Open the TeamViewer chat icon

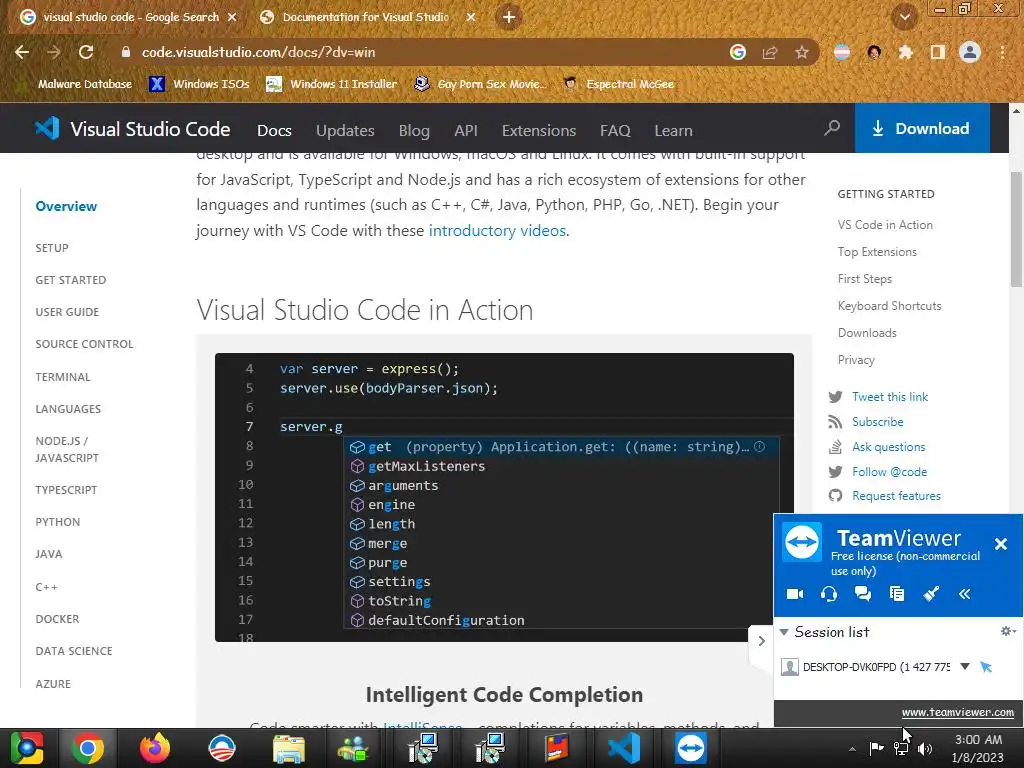(x=863, y=594)
